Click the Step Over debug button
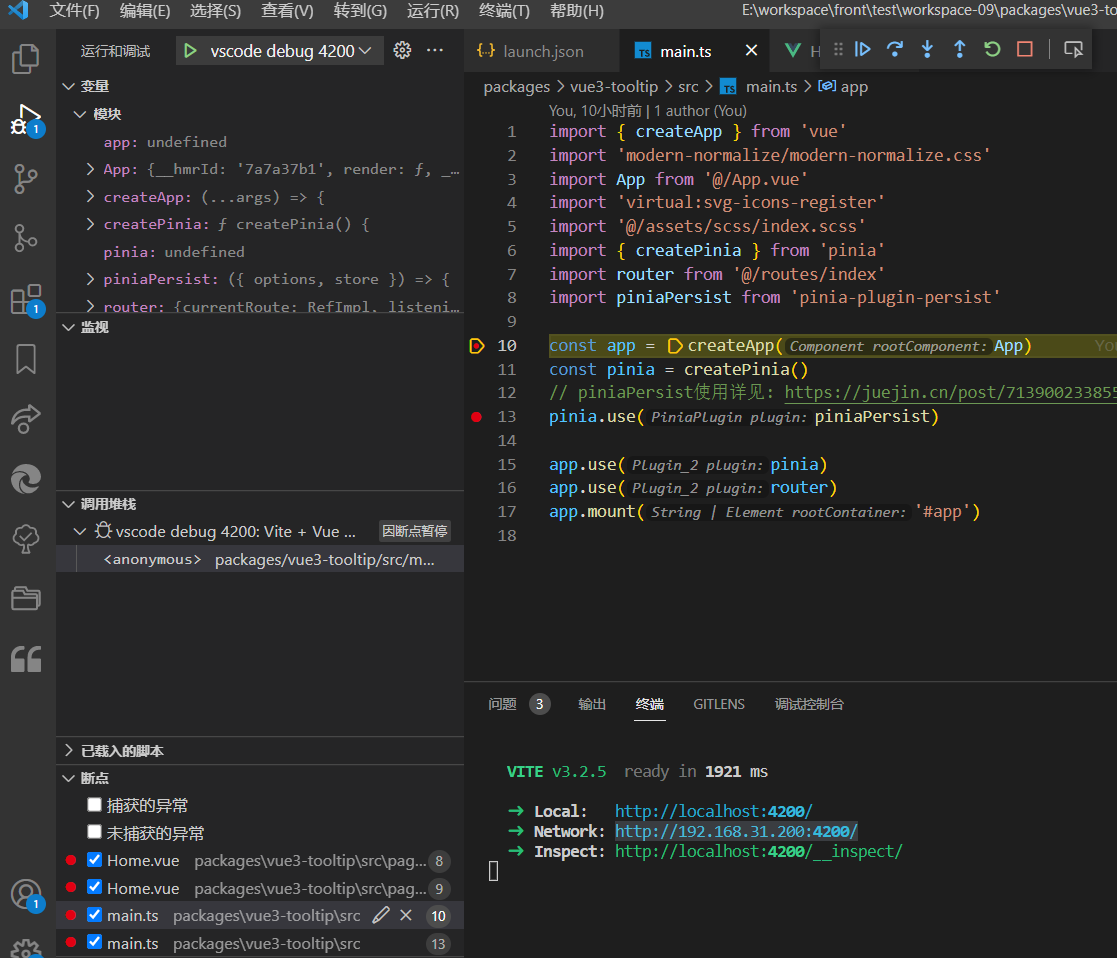 [895, 49]
